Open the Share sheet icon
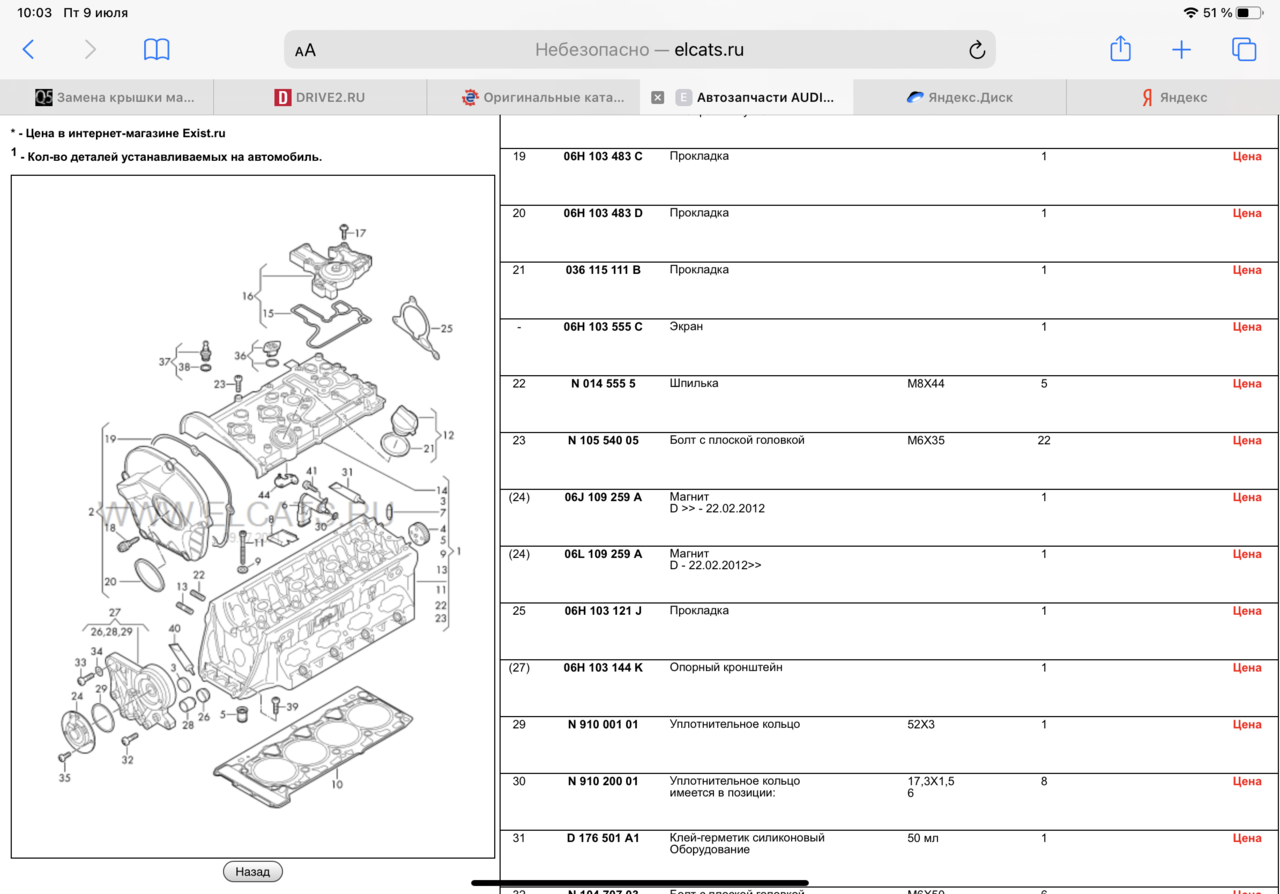Viewport: 1280px width, 894px height. tap(1120, 49)
